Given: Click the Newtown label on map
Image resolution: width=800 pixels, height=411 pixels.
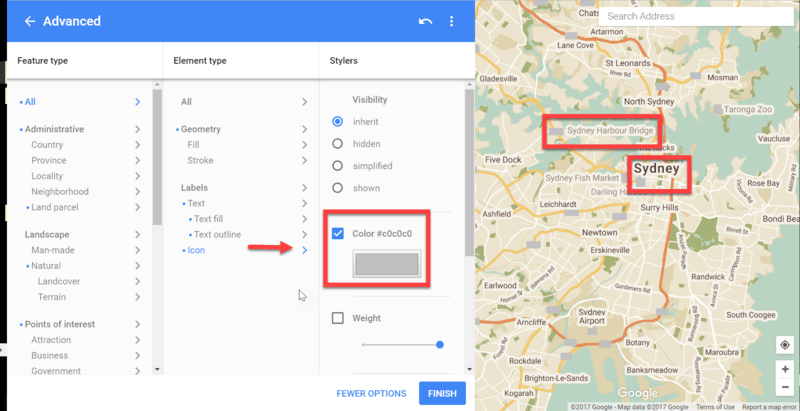Looking at the screenshot, I should click(x=599, y=233).
